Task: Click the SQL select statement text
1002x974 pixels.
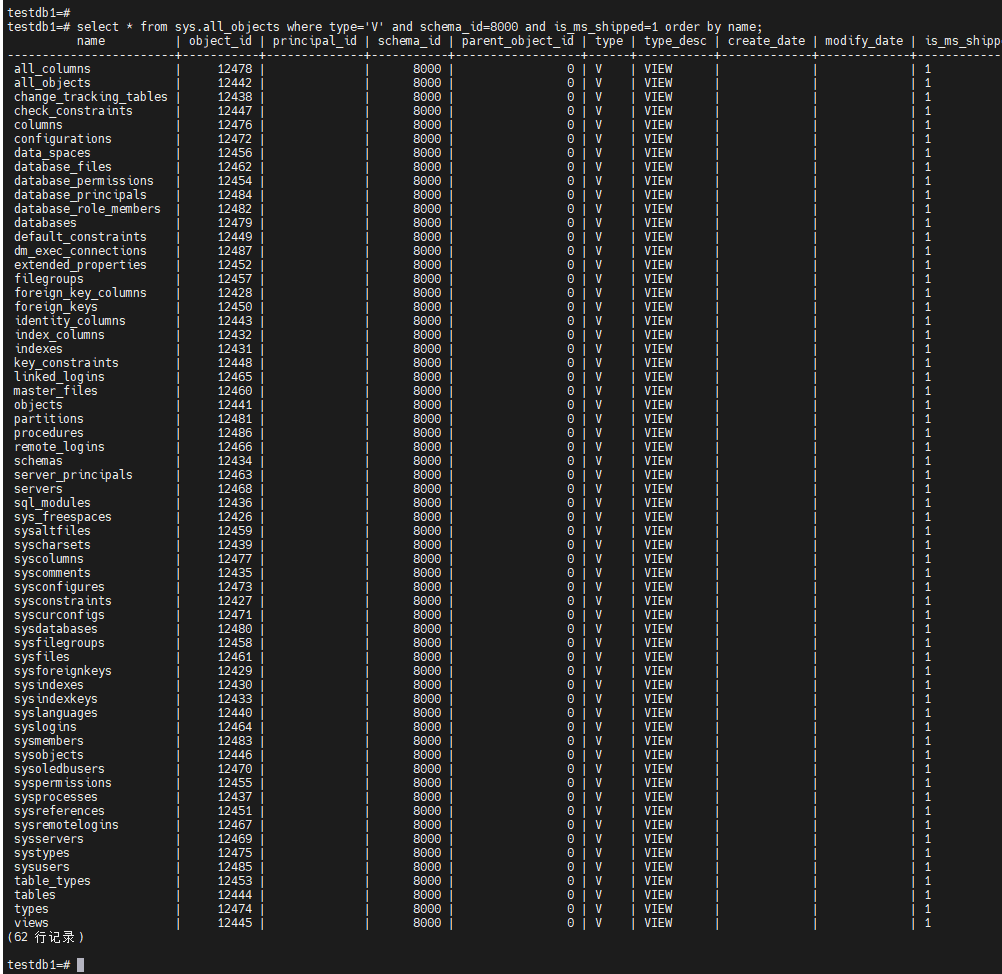Action: [x=420, y=26]
